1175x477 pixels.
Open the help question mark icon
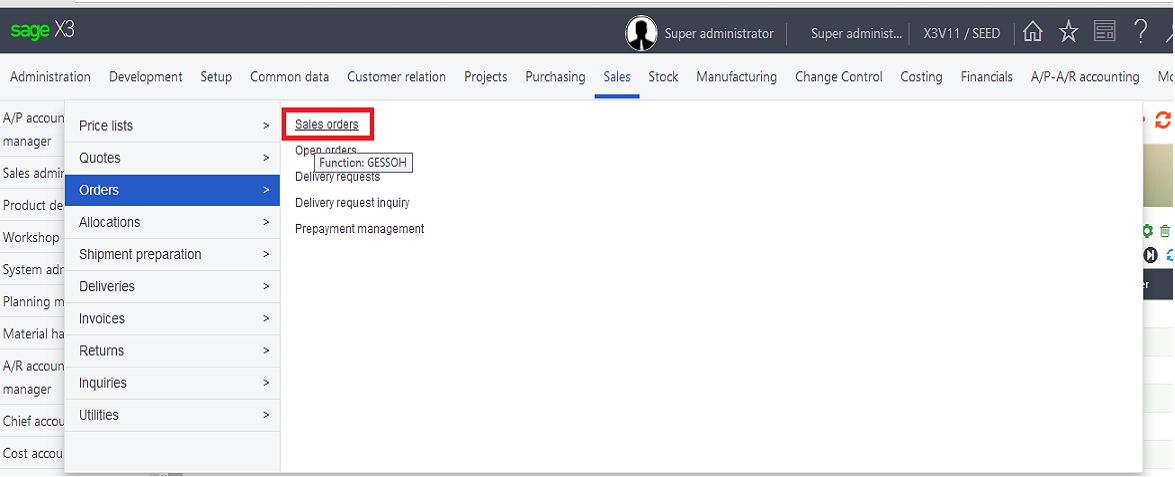pos(1140,32)
